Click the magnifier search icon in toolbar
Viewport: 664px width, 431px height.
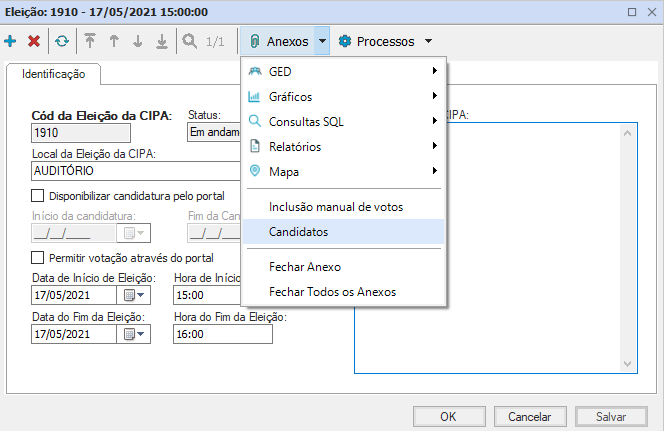pos(189,42)
